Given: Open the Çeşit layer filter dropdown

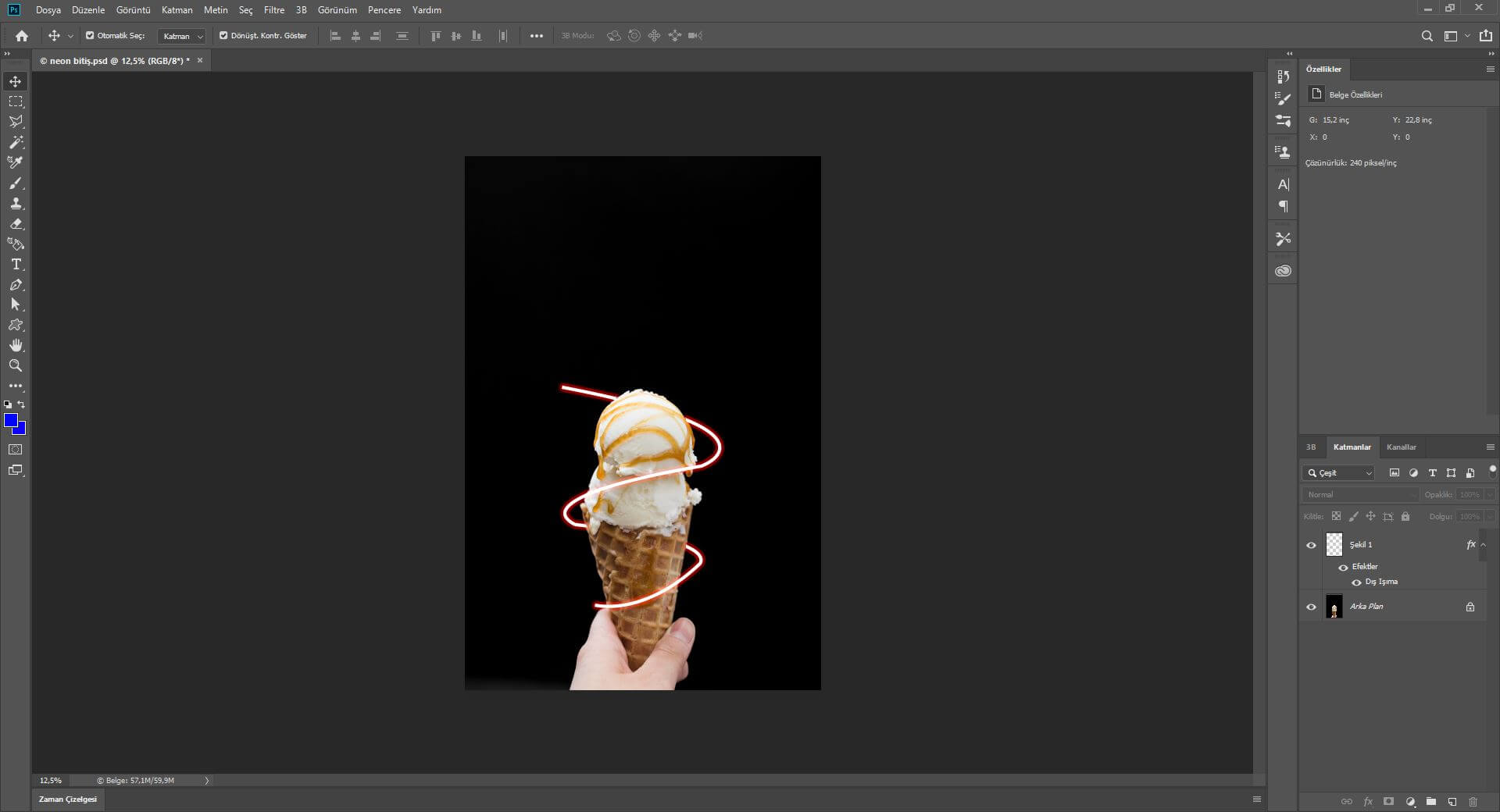Looking at the screenshot, I should [x=1339, y=473].
